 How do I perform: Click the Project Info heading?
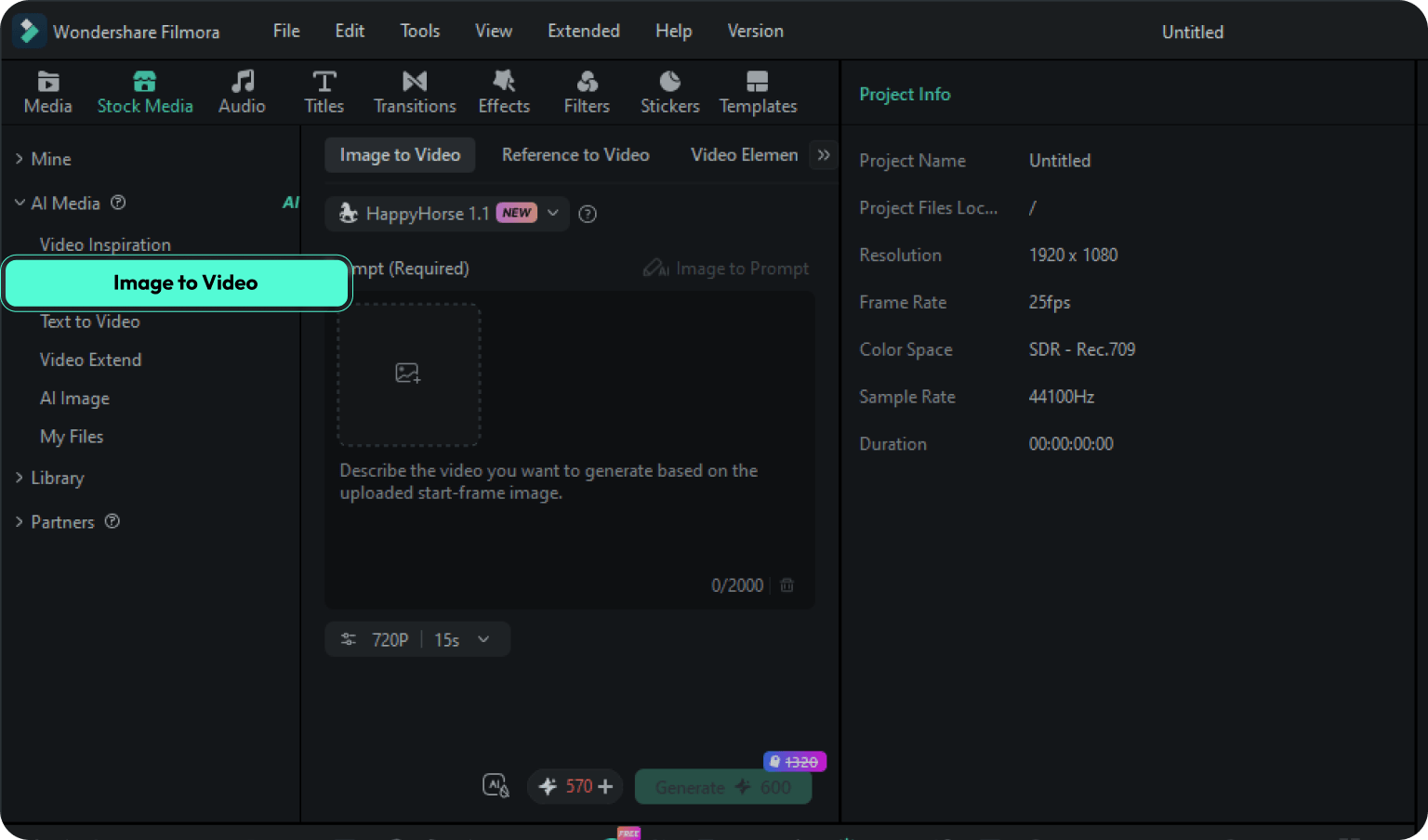click(x=905, y=94)
